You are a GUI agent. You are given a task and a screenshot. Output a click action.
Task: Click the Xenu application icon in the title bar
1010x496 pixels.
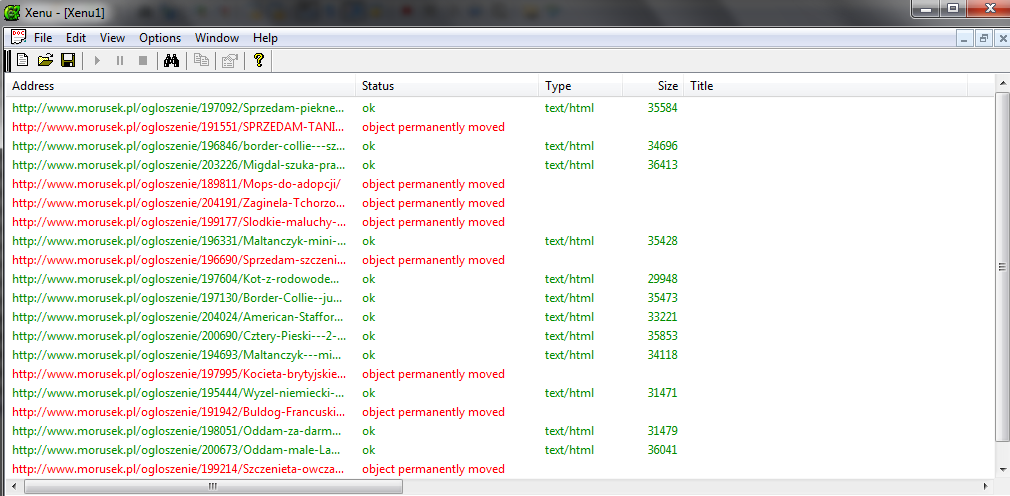(x=11, y=12)
